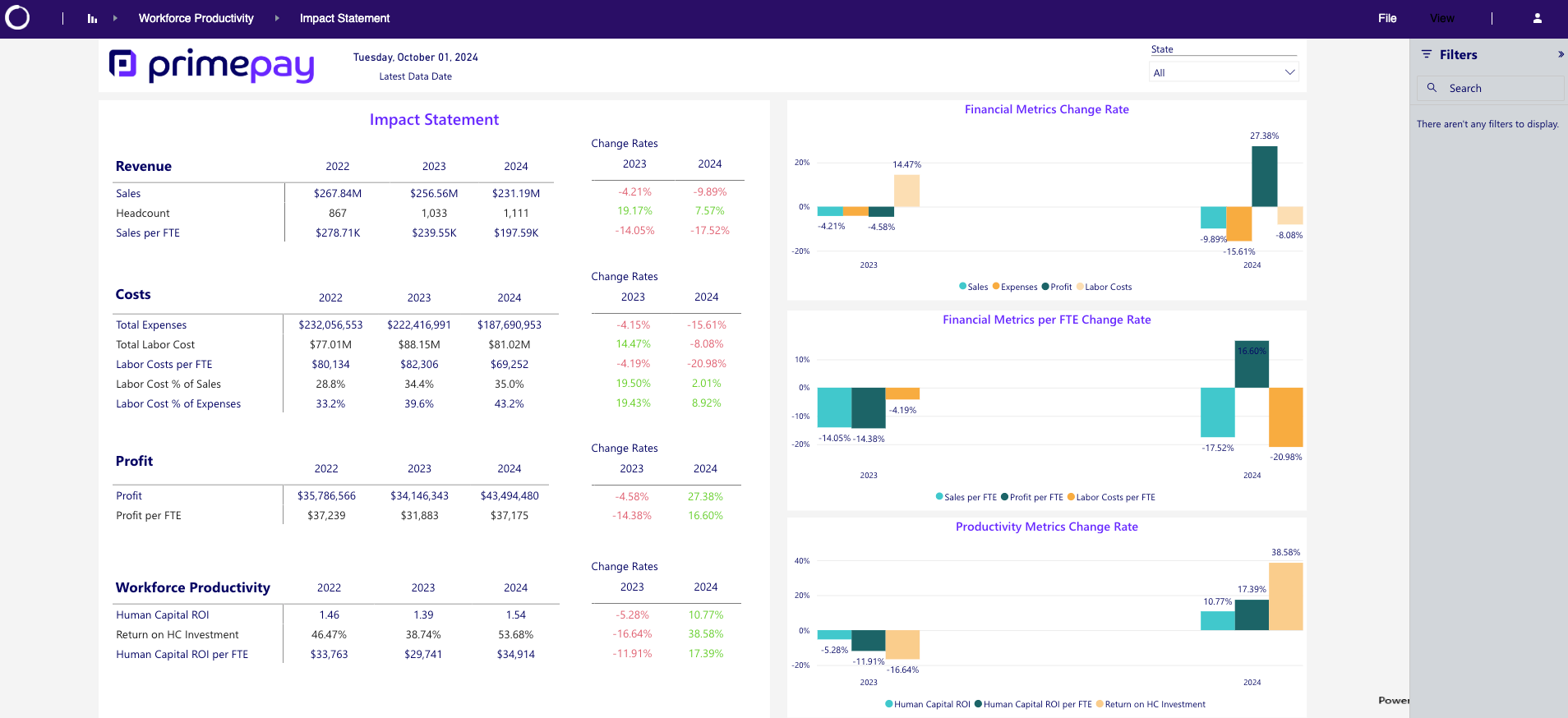Click the Expenses legend marker
This screenshot has width=1568, height=718.
pyautogui.click(x=996, y=286)
